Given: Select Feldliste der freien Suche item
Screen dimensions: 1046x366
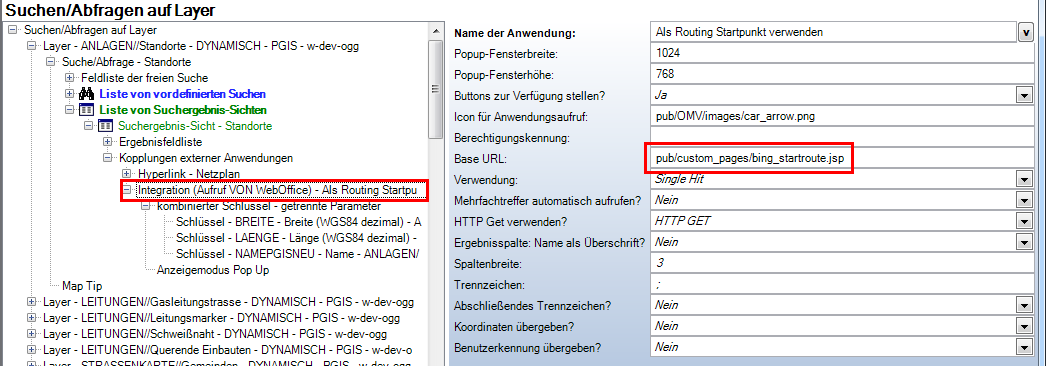Looking at the screenshot, I should click(x=145, y=78).
